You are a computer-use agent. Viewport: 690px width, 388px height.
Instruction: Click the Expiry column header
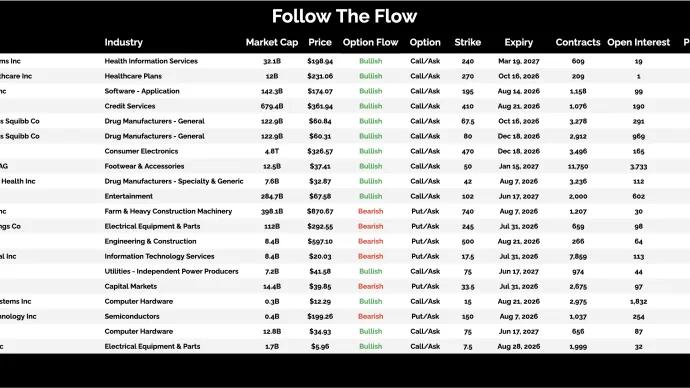click(519, 43)
